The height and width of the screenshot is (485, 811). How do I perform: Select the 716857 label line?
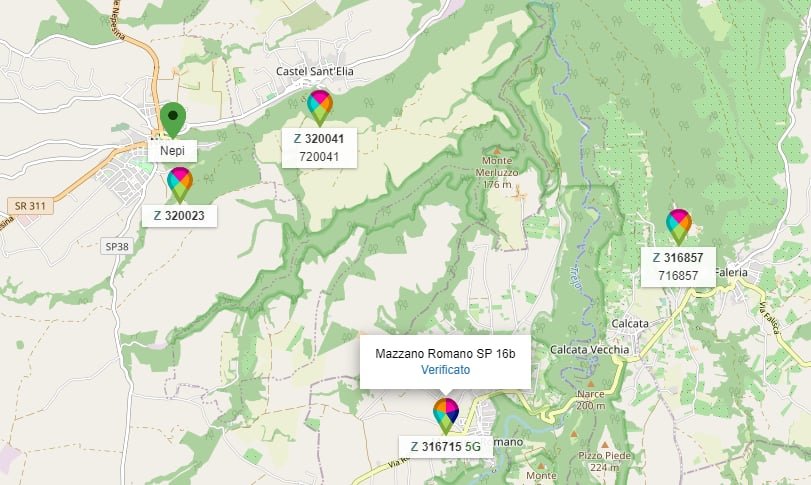click(x=678, y=276)
